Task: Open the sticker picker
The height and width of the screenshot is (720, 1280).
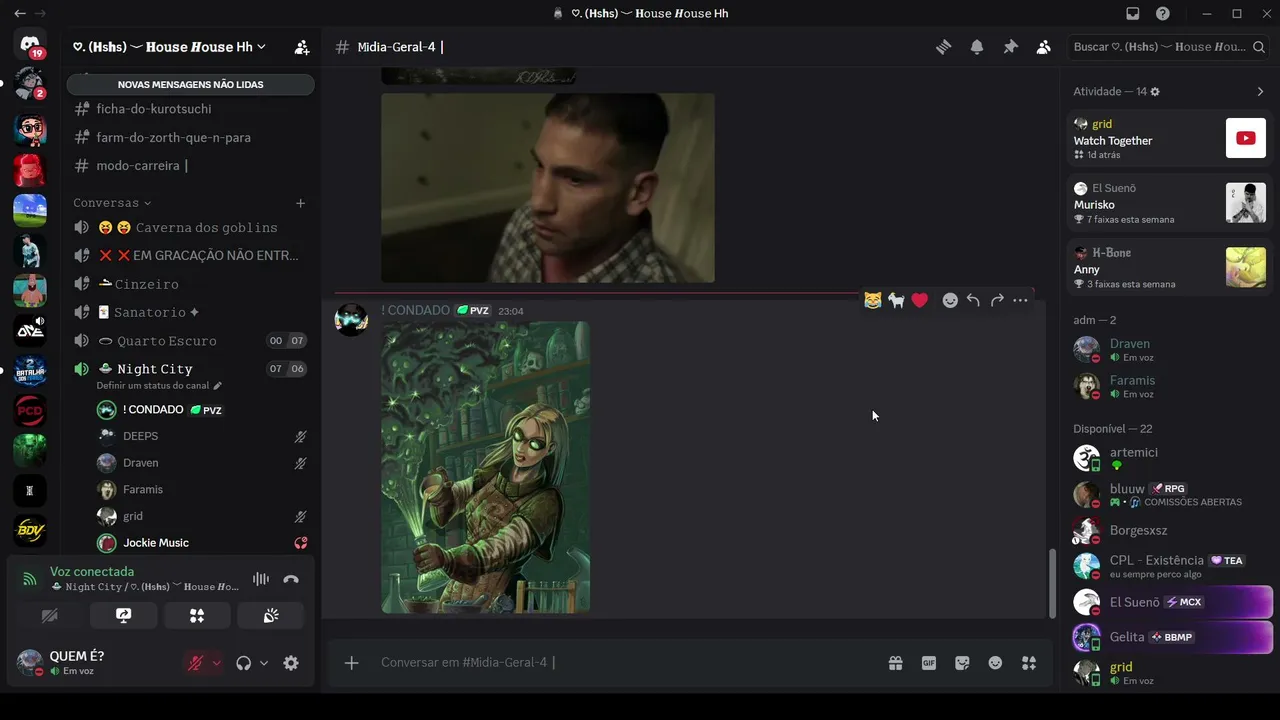Action: click(962, 663)
